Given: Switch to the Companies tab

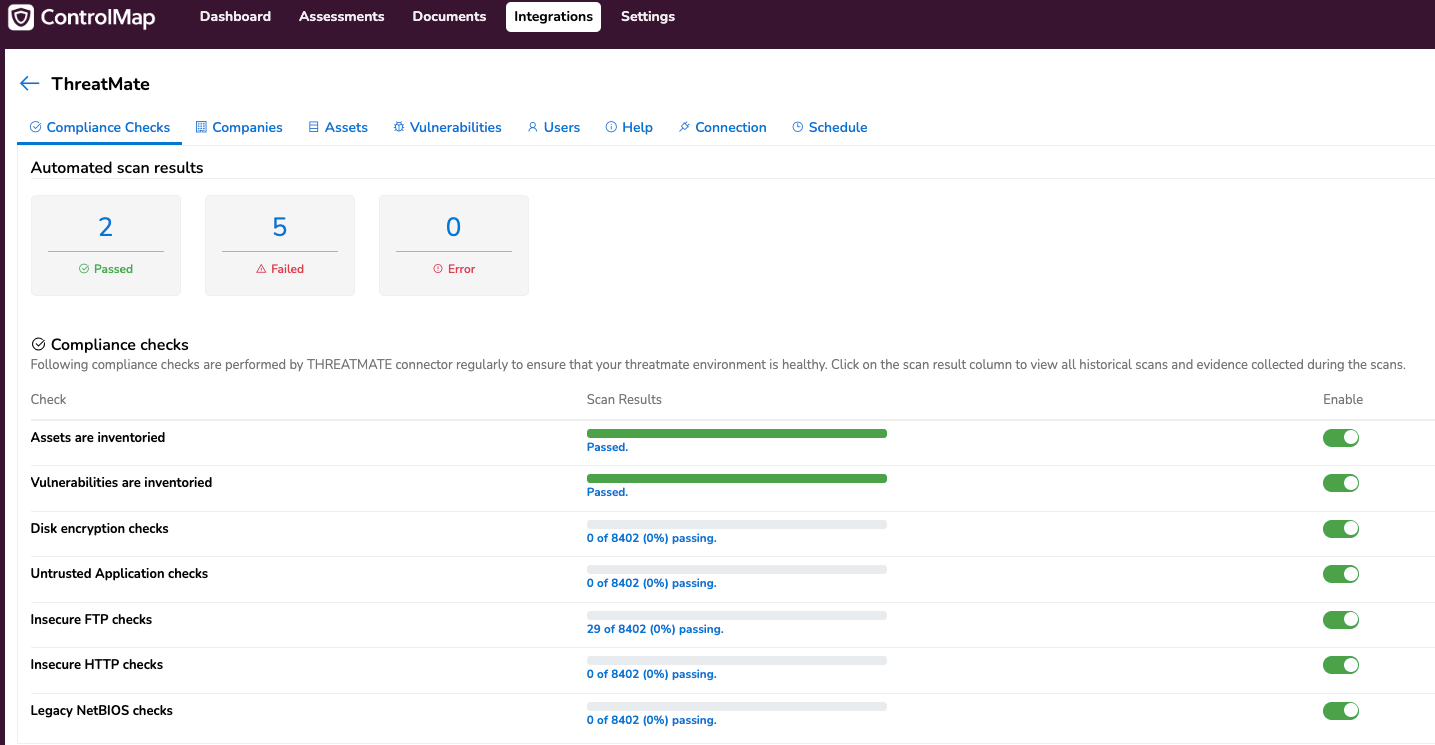Looking at the screenshot, I should [x=239, y=127].
